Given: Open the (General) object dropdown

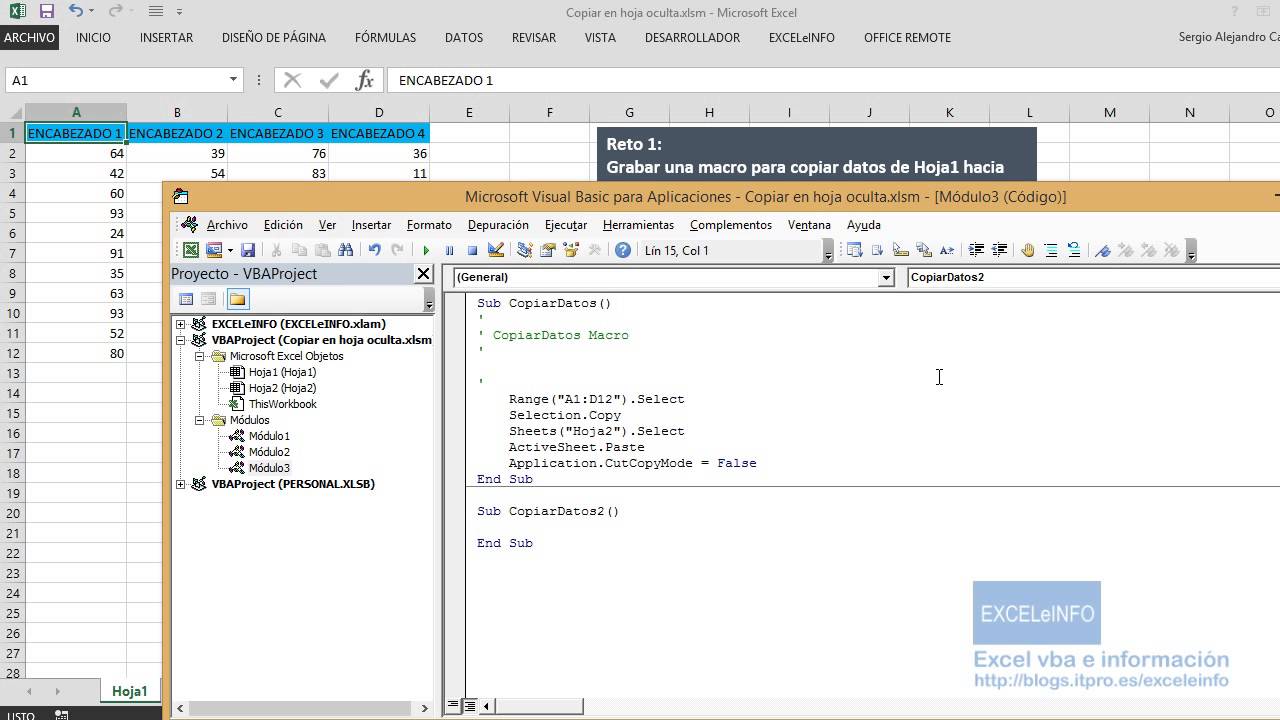Looking at the screenshot, I should point(886,277).
